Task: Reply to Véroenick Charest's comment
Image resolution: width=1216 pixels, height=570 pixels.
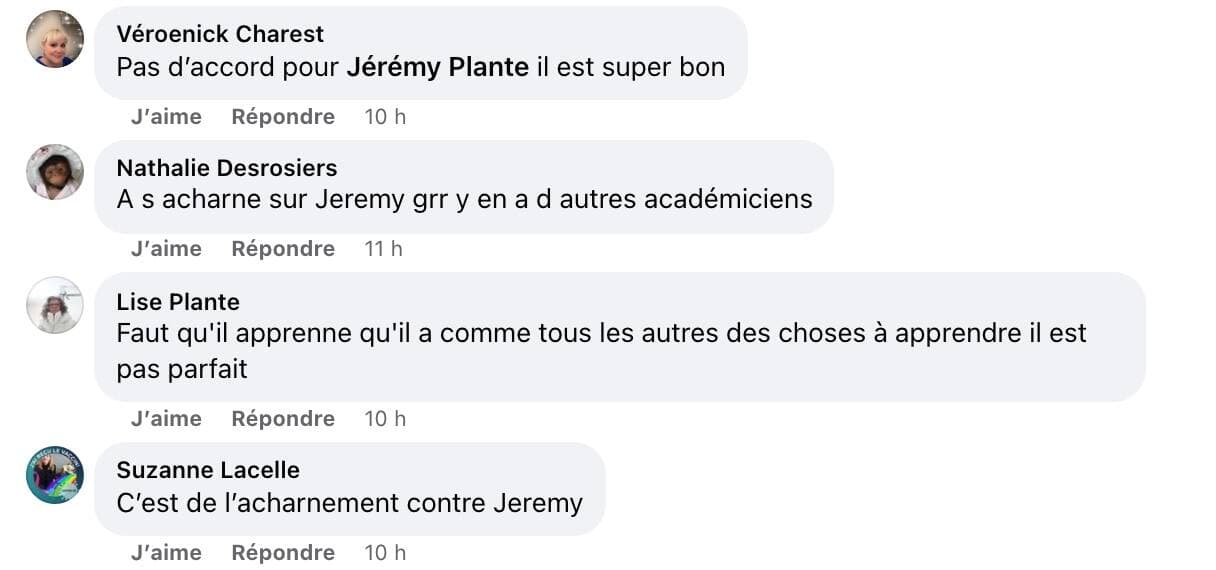Action: click(283, 117)
